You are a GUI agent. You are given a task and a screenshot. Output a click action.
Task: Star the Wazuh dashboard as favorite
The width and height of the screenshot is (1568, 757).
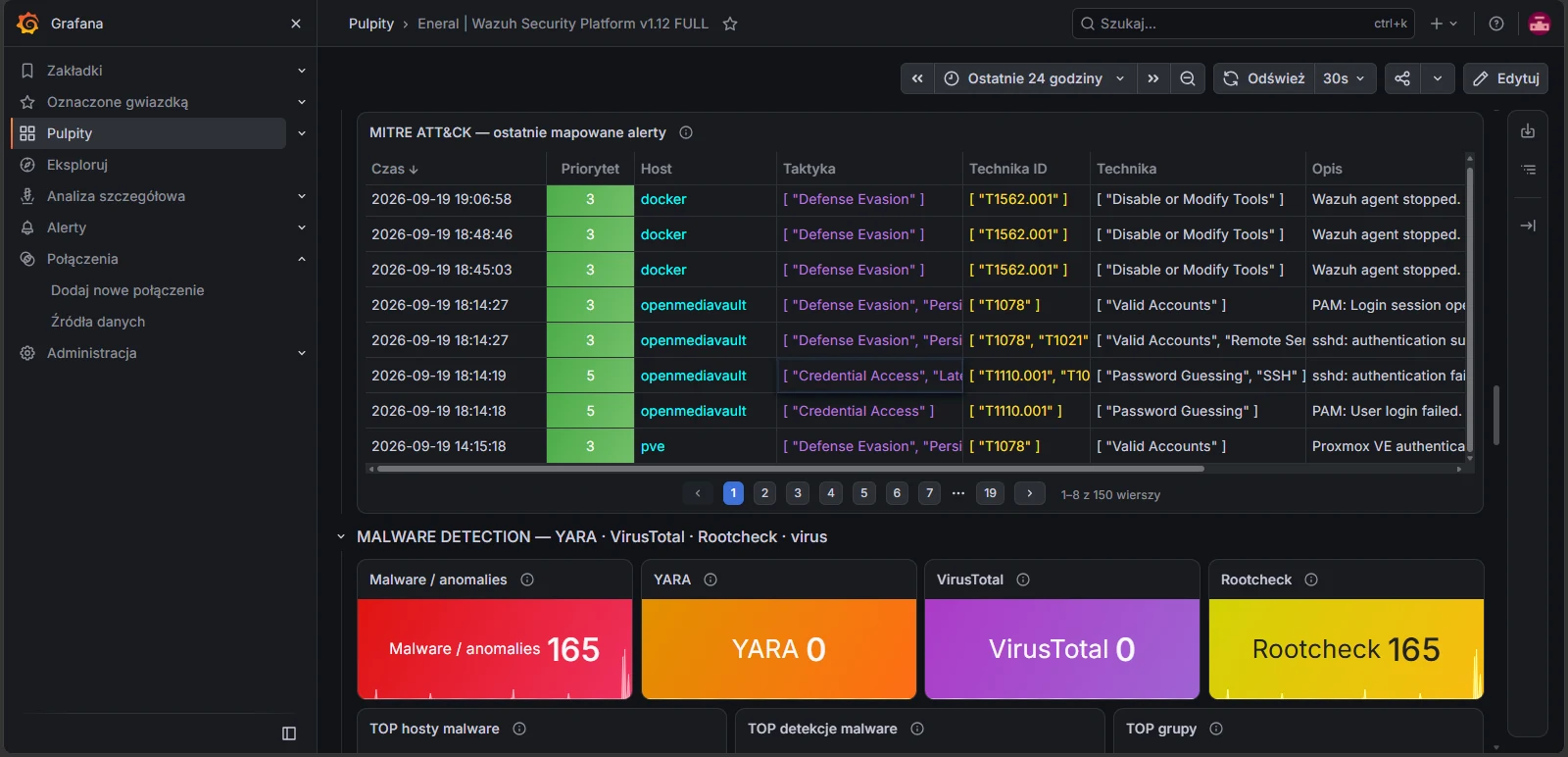click(x=730, y=24)
